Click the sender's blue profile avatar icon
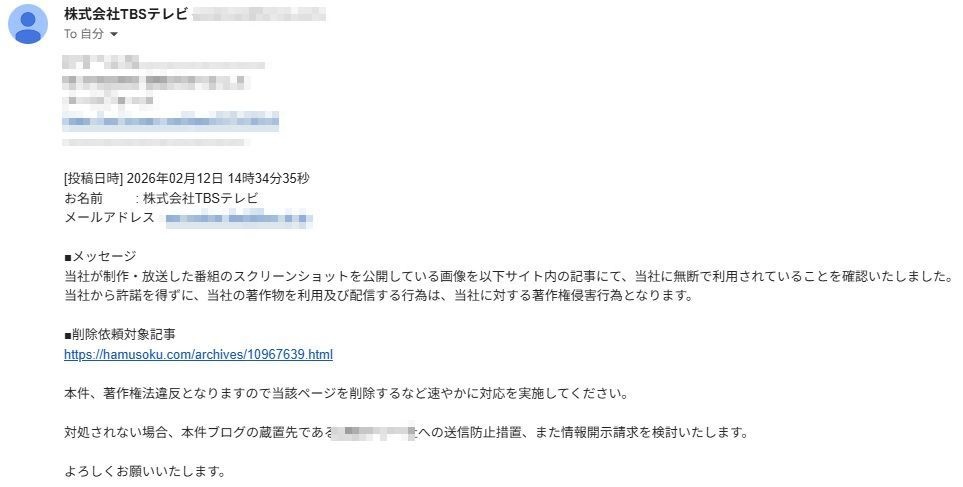The height and width of the screenshot is (487, 963). click(28, 24)
